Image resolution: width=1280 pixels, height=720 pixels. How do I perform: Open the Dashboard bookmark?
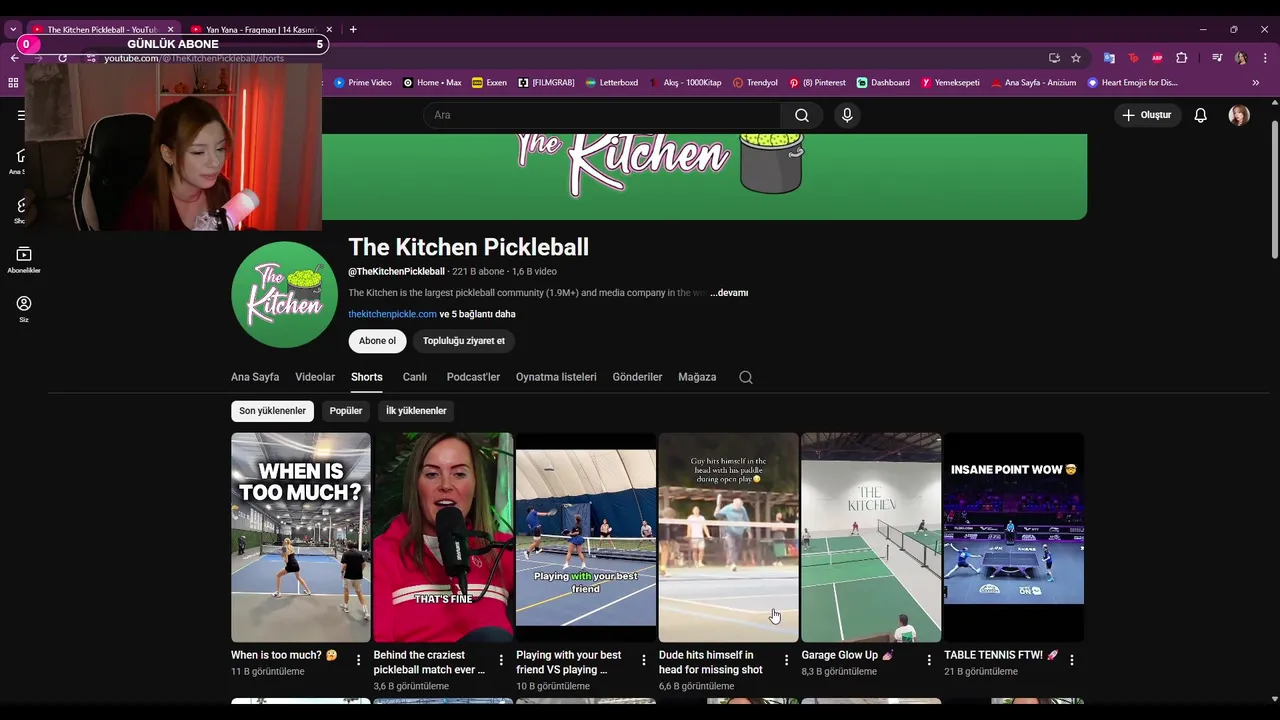[x=883, y=83]
